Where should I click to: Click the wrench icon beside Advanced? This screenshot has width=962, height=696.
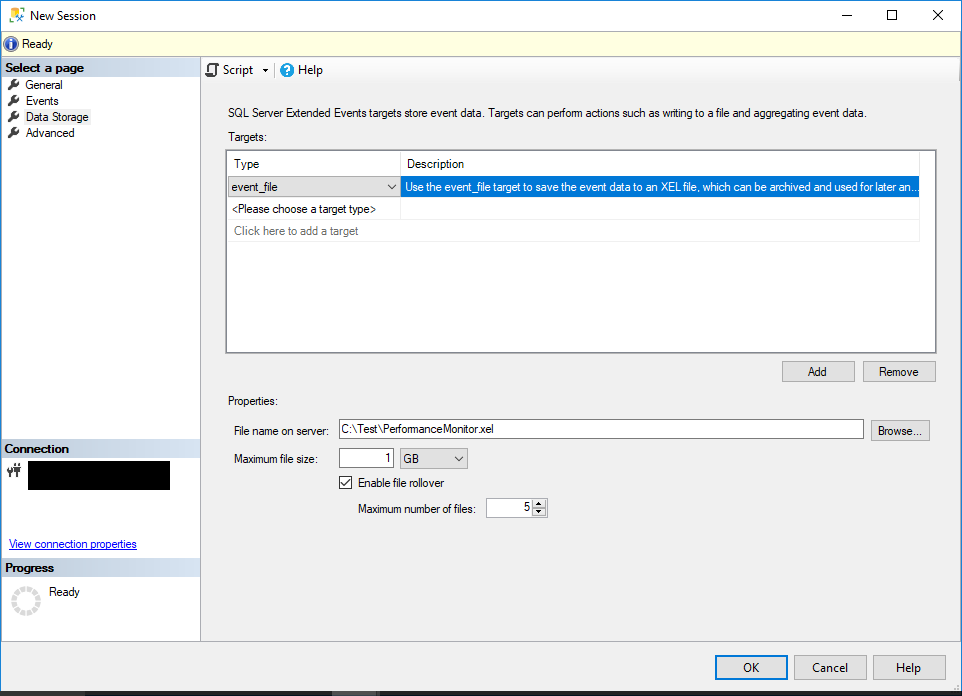point(15,132)
